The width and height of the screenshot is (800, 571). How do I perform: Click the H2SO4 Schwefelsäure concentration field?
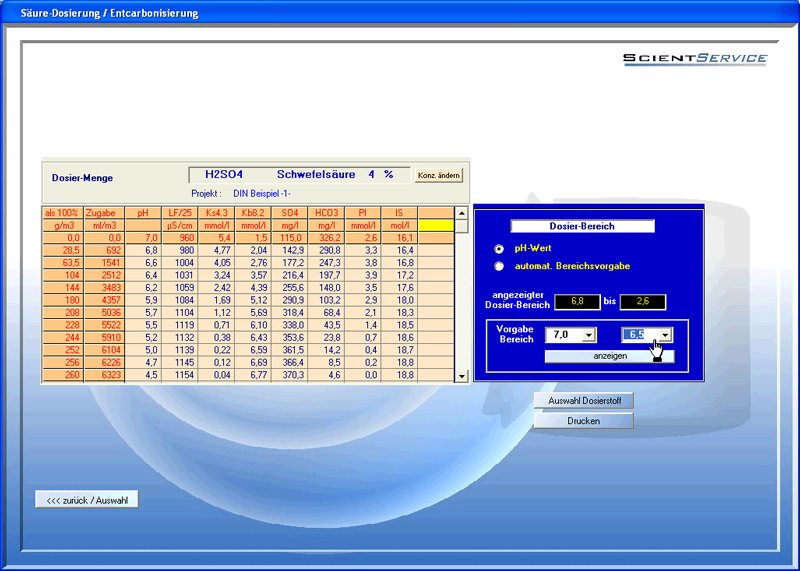(x=299, y=174)
